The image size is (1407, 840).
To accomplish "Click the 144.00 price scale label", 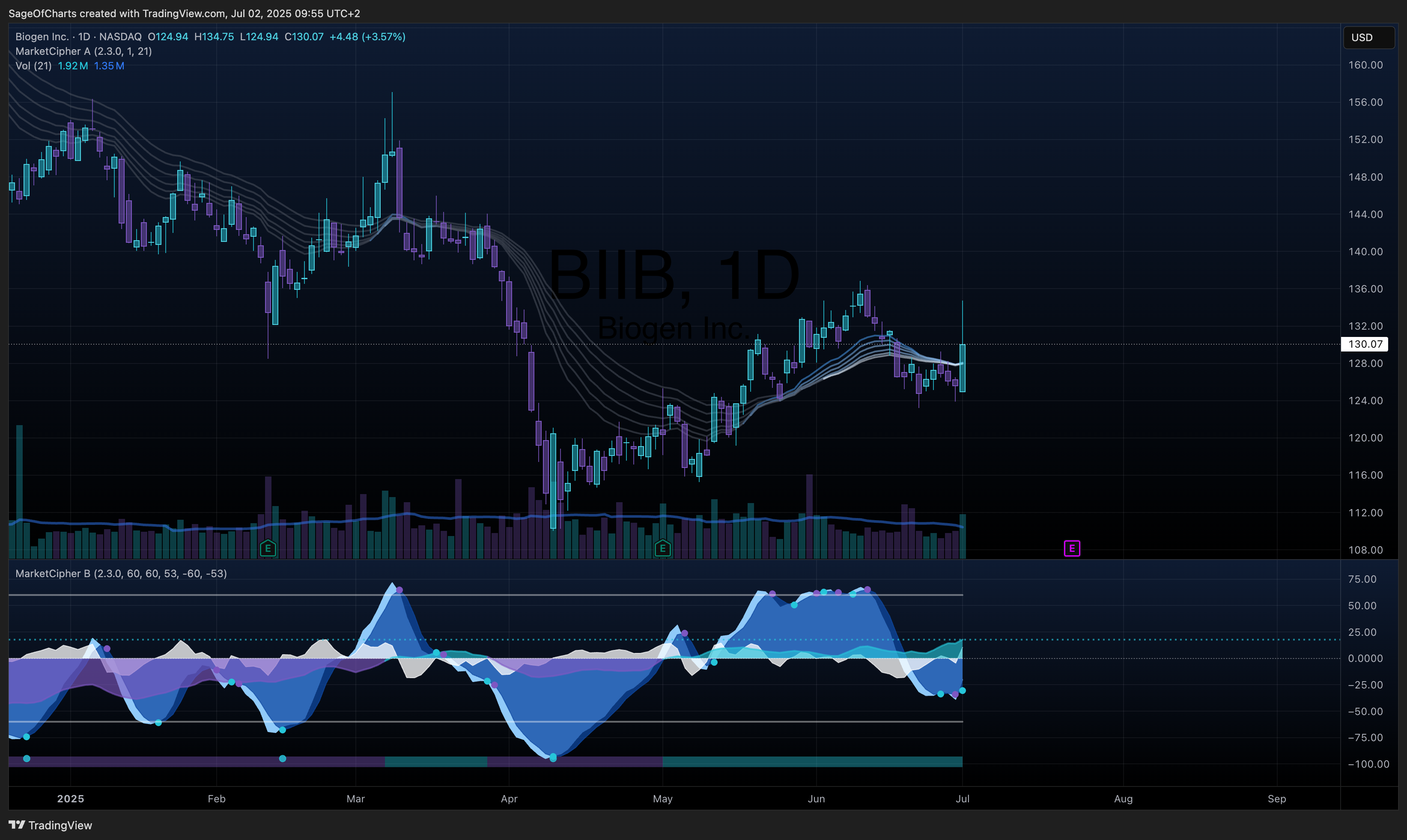I will point(1365,214).
